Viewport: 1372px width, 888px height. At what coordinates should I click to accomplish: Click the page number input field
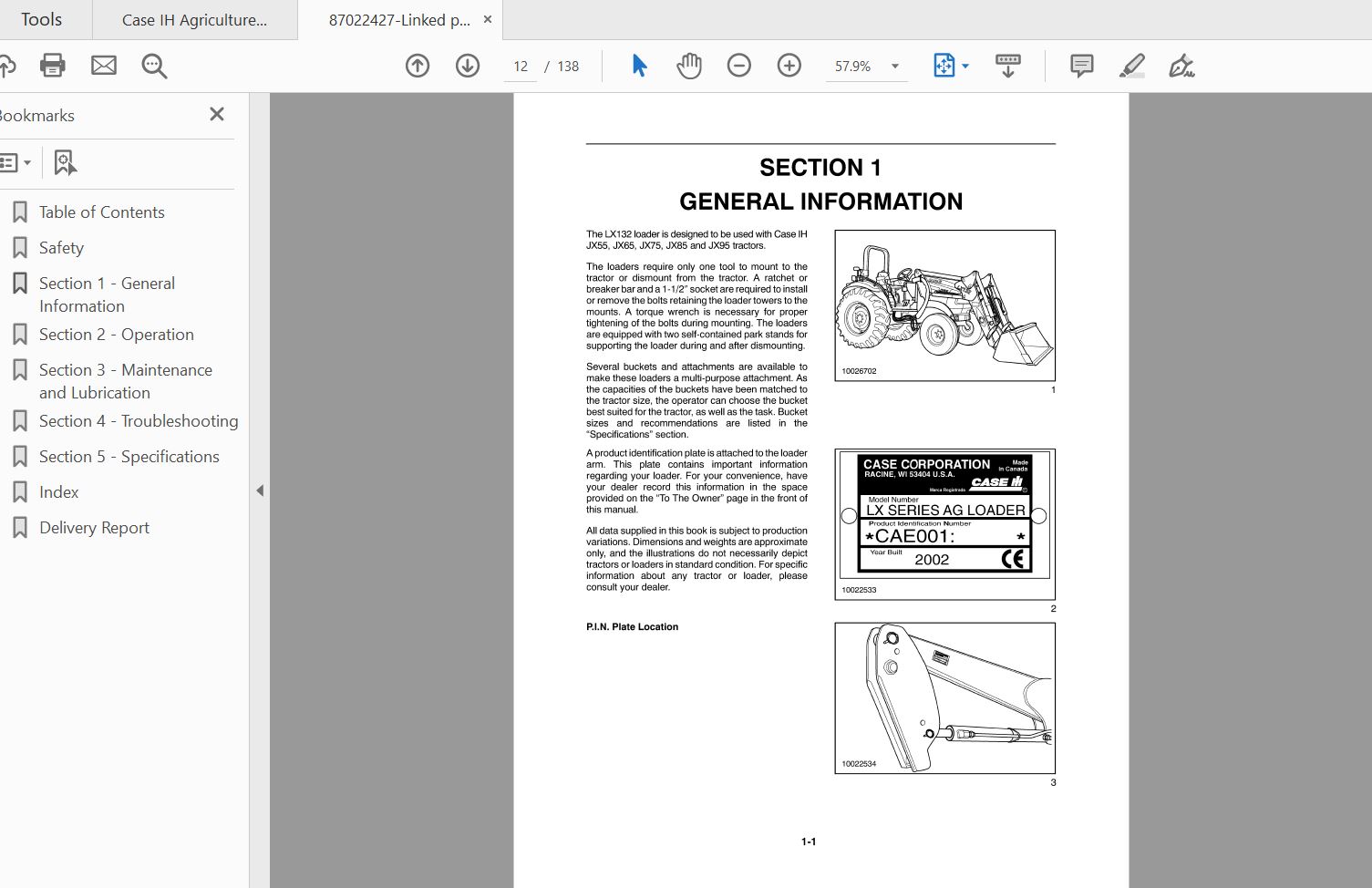pos(521,67)
